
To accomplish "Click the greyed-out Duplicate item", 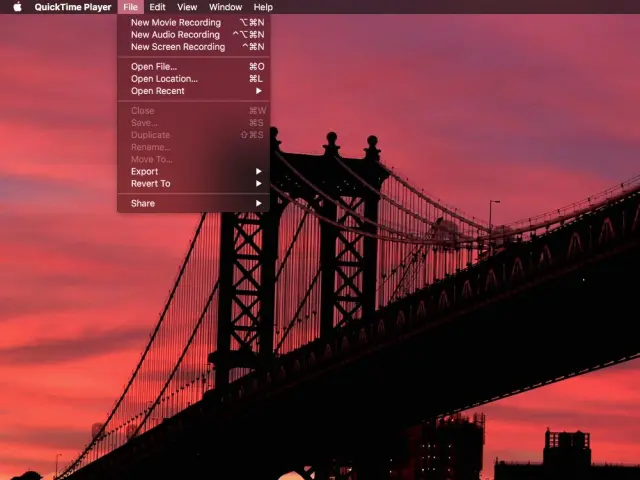I will point(193,135).
